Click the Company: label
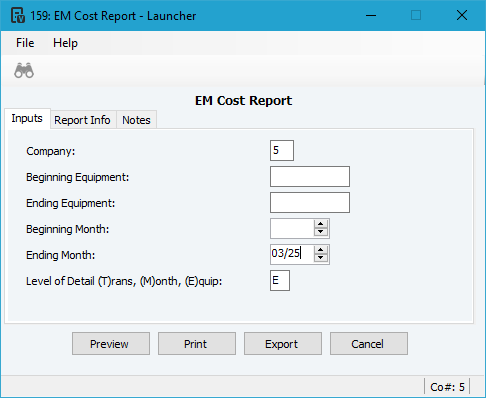Screen dimensions: 486x398 [51, 151]
